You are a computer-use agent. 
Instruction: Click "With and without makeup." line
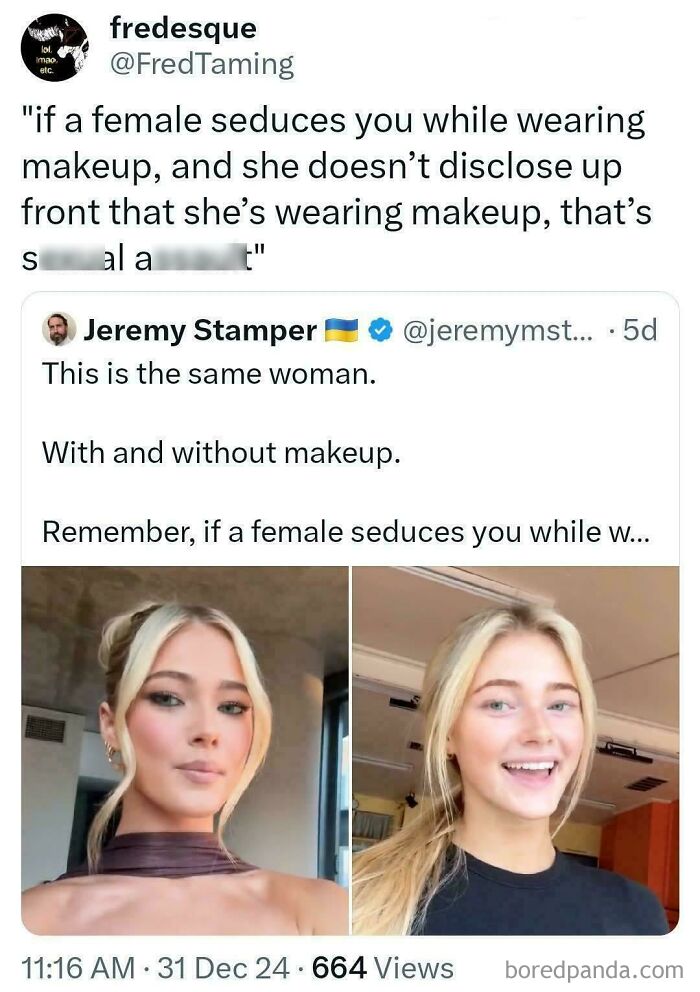pos(221,452)
